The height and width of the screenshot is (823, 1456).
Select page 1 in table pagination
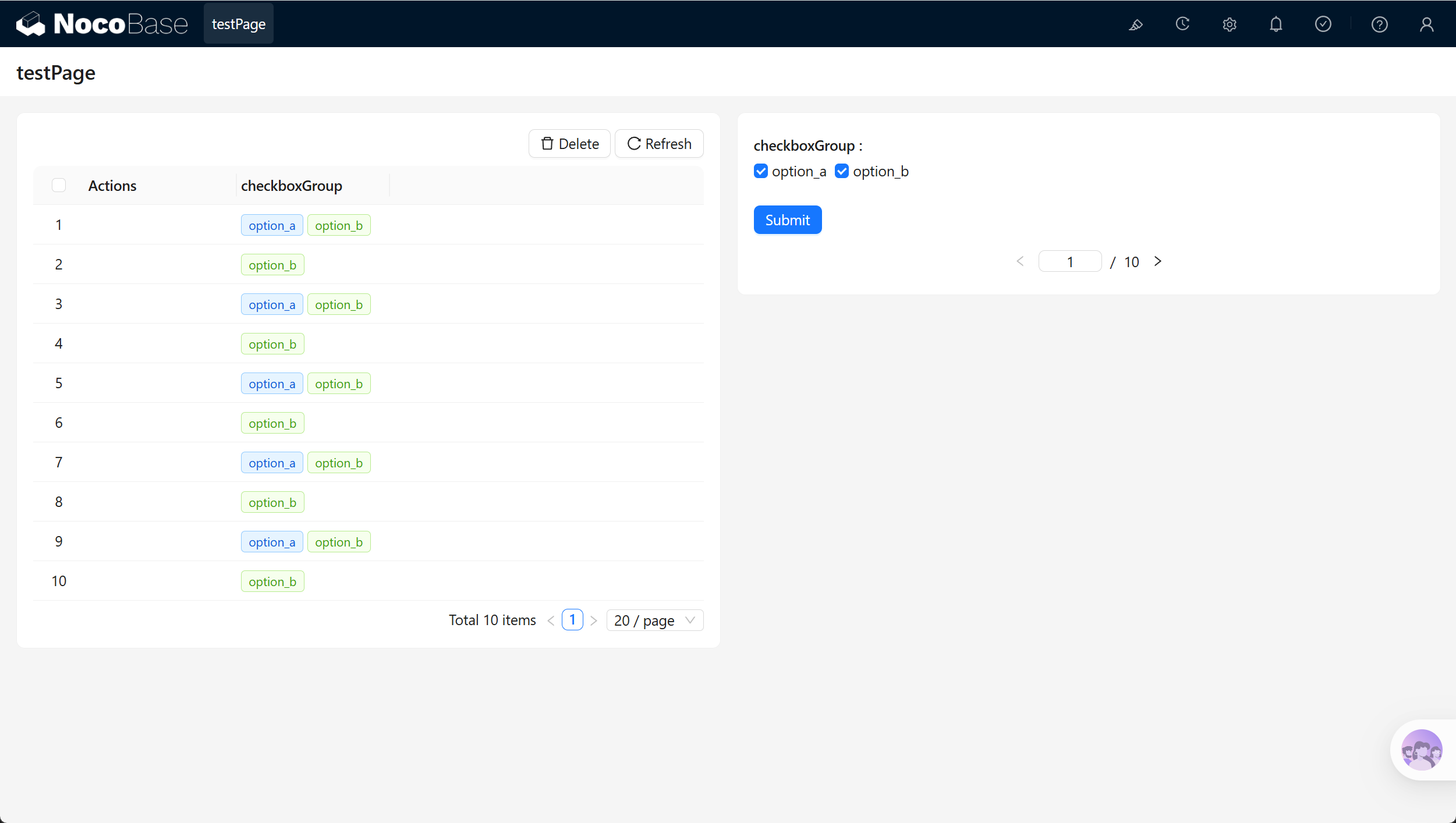pos(572,620)
